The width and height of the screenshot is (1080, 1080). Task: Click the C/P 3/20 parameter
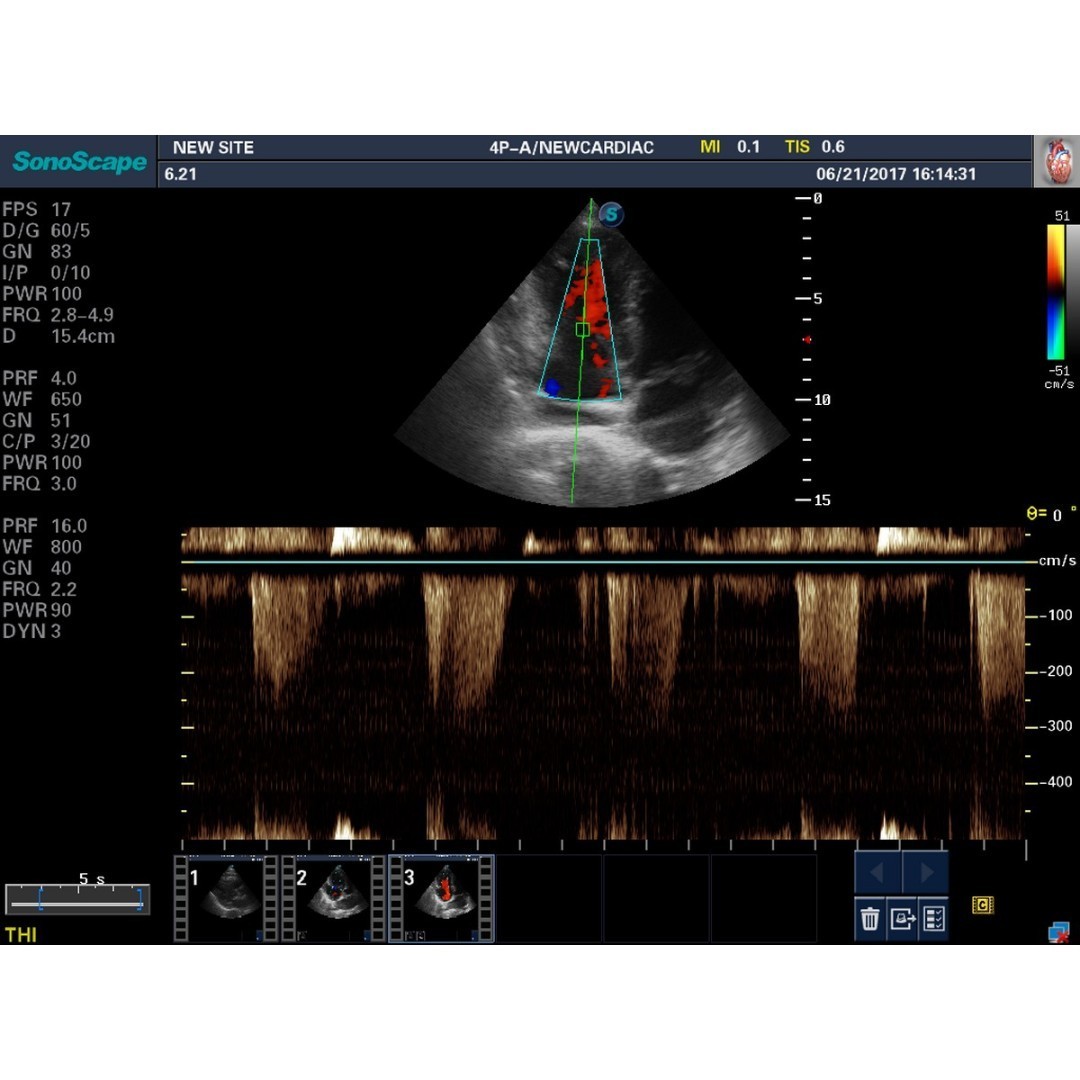click(46, 442)
